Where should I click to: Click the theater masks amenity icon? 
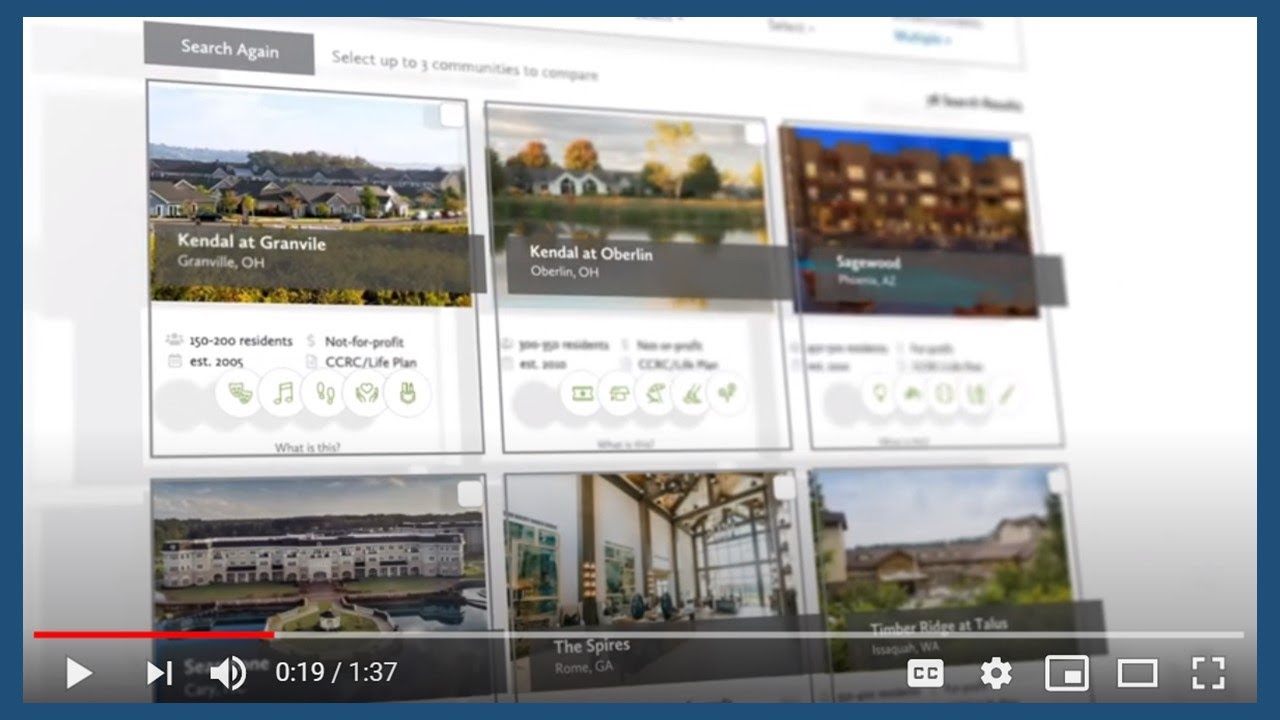coord(239,393)
